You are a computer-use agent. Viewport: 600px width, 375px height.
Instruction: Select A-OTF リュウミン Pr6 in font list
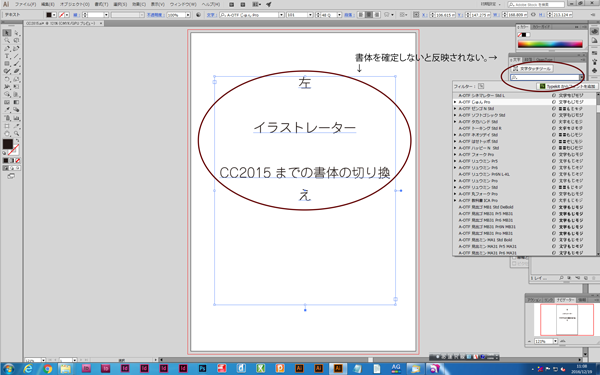click(478, 168)
